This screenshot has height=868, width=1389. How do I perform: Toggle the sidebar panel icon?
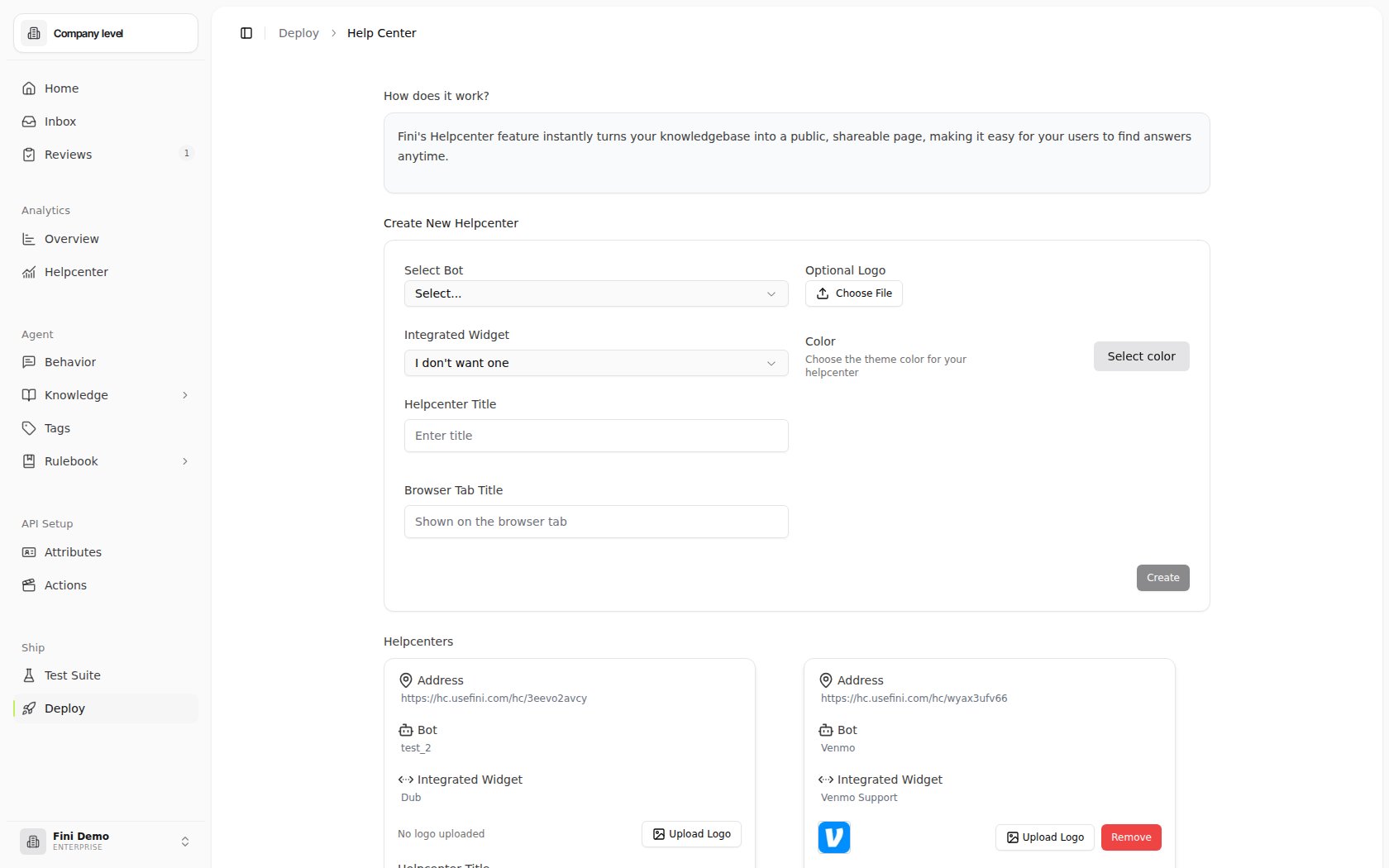[x=246, y=33]
